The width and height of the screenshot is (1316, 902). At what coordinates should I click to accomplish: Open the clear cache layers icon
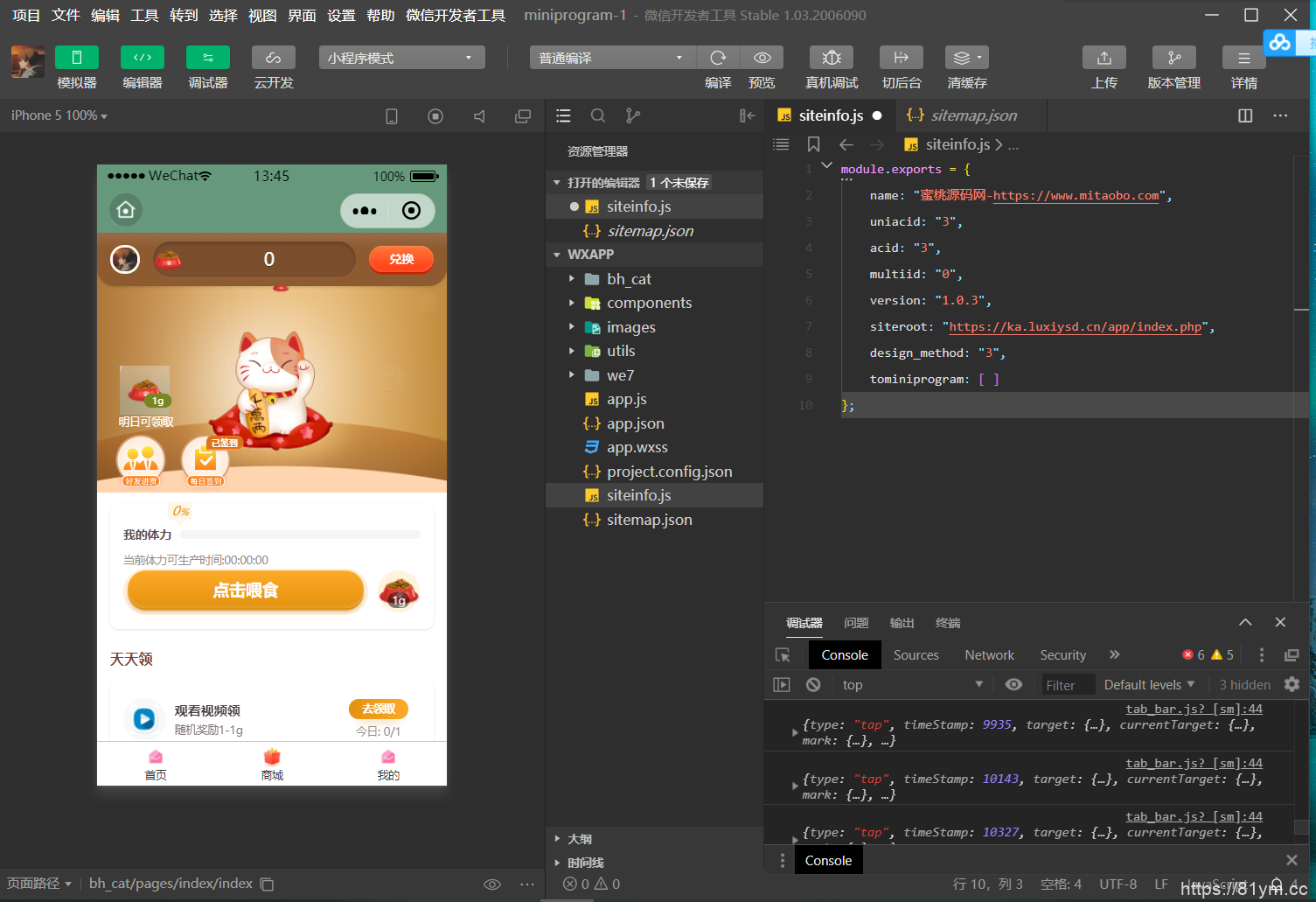point(965,58)
